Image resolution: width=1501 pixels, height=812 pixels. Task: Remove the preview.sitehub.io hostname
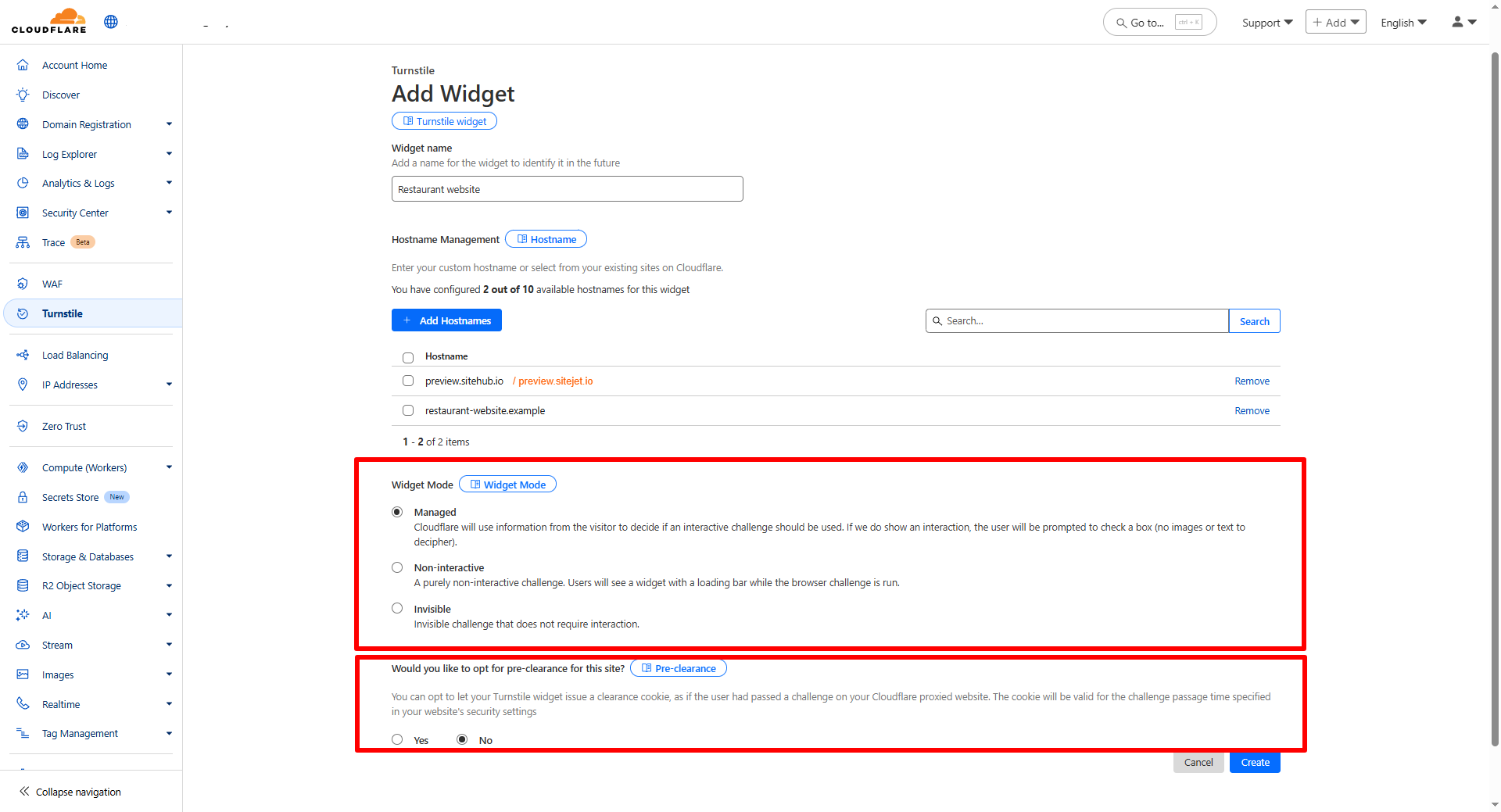pyautogui.click(x=1252, y=381)
